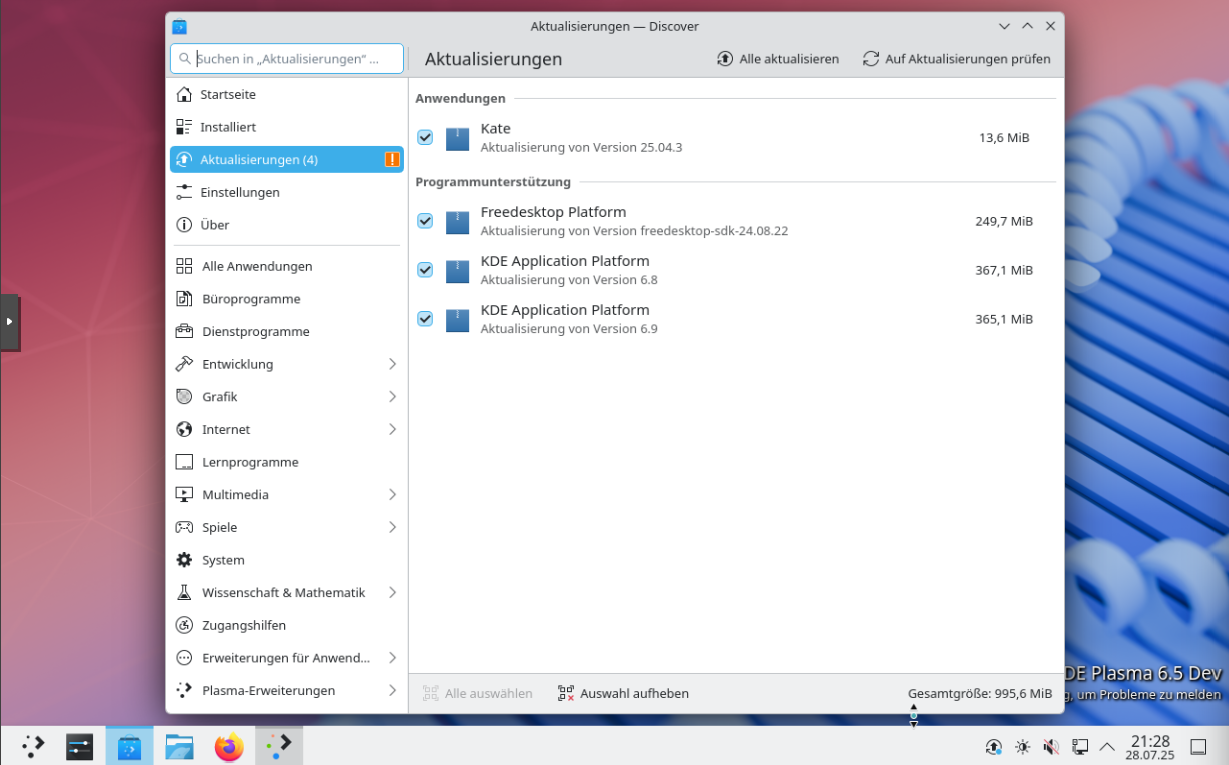Click the network tray icon
This screenshot has height=765, width=1229.
(1080, 746)
